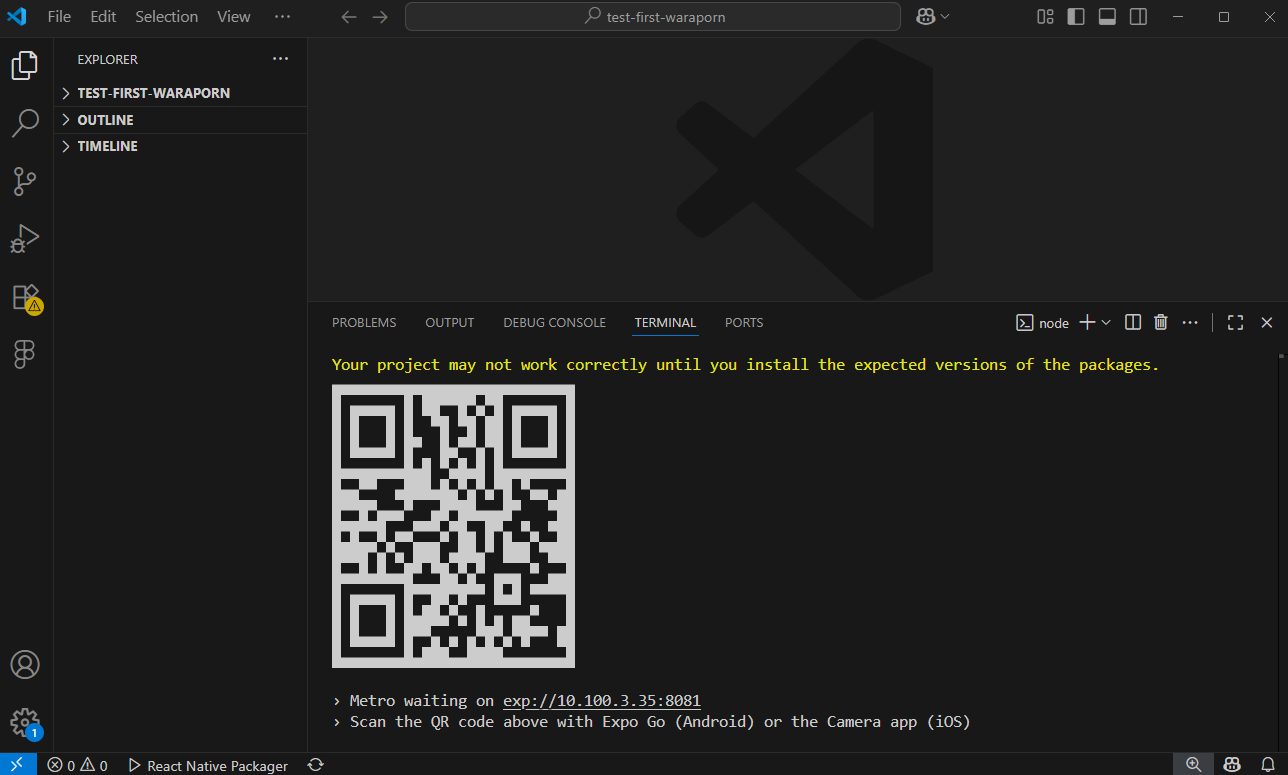Click the test-first-waraporn command center search box
1288x775 pixels.
653,17
